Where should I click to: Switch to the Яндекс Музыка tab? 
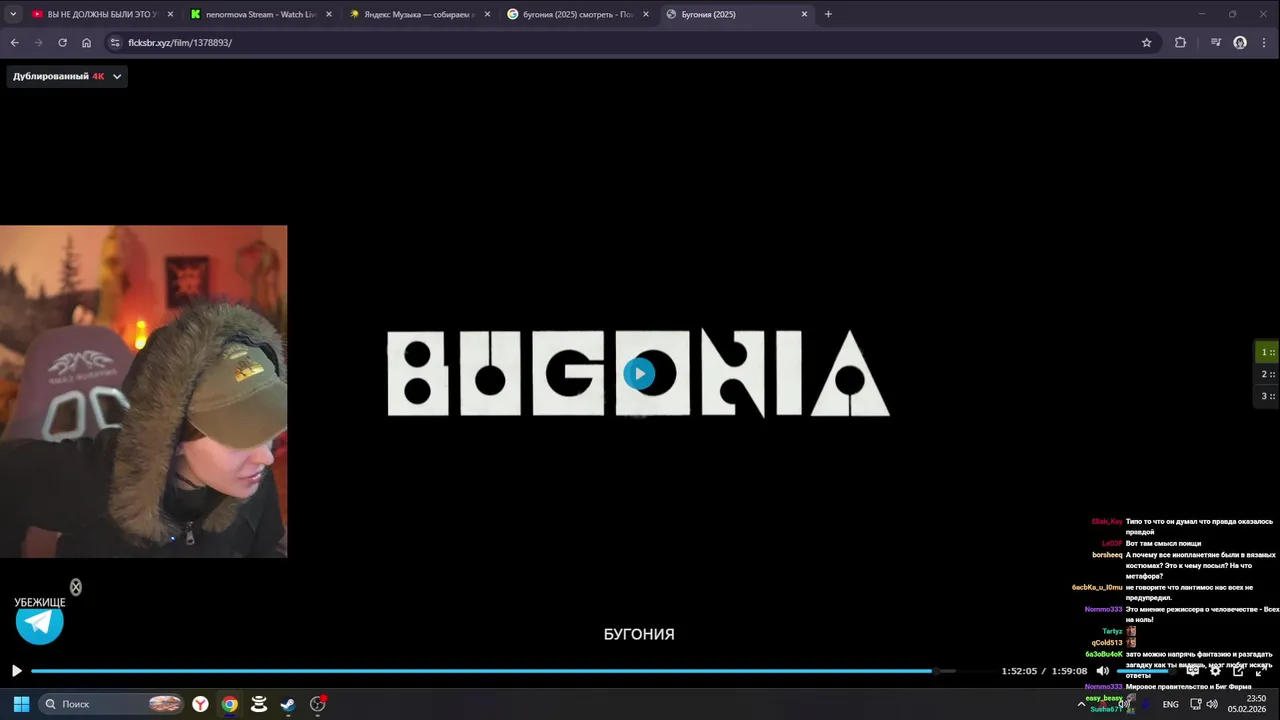pyautogui.click(x=420, y=14)
